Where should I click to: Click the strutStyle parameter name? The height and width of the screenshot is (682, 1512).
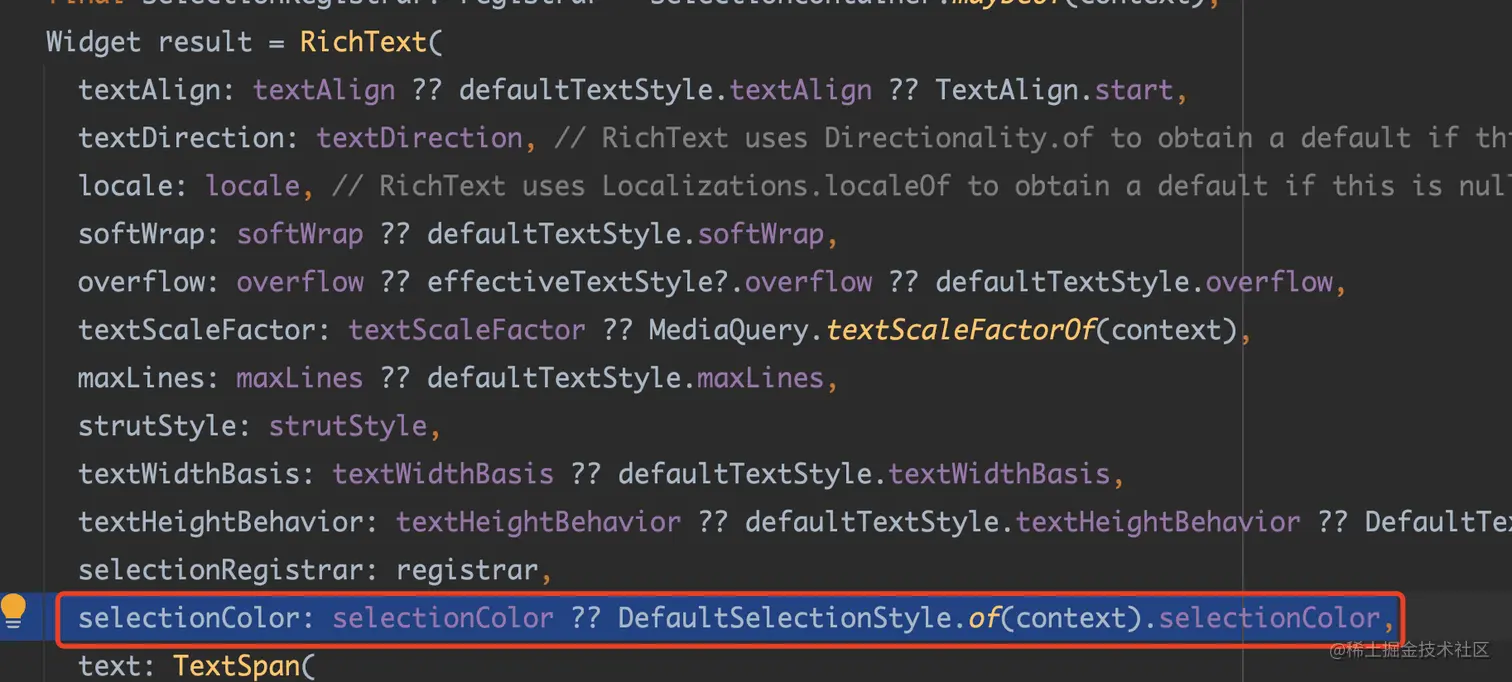coord(157,426)
